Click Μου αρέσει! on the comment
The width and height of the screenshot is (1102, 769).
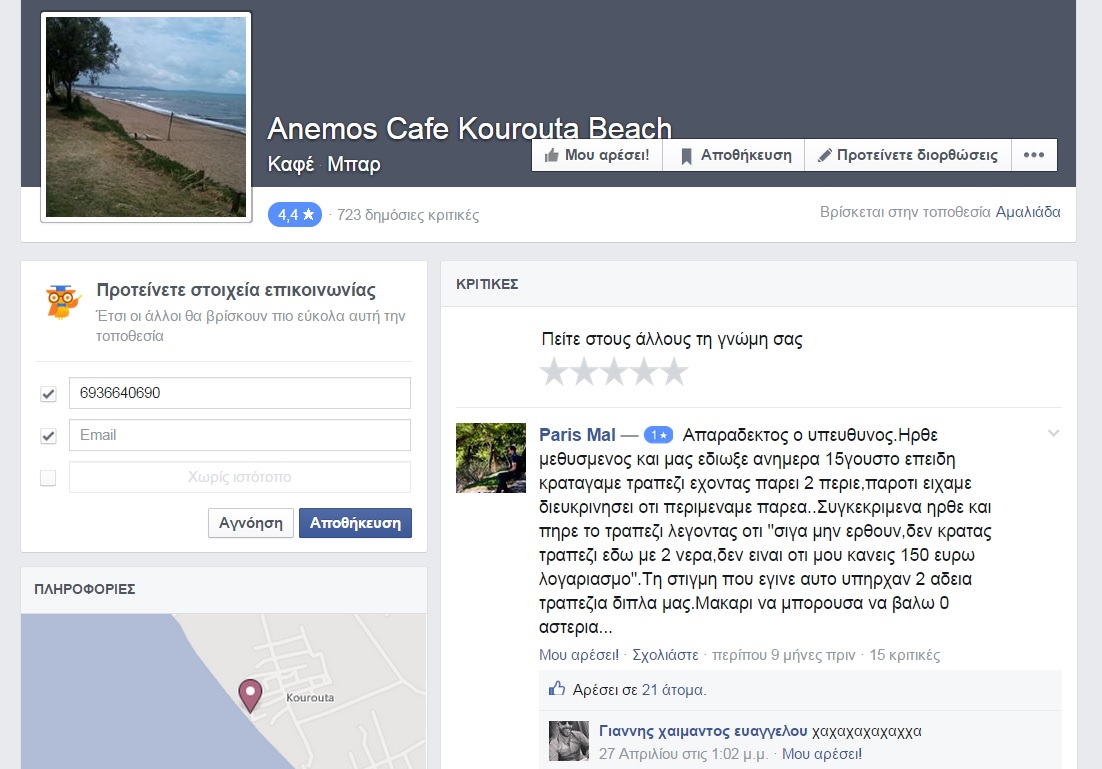822,754
